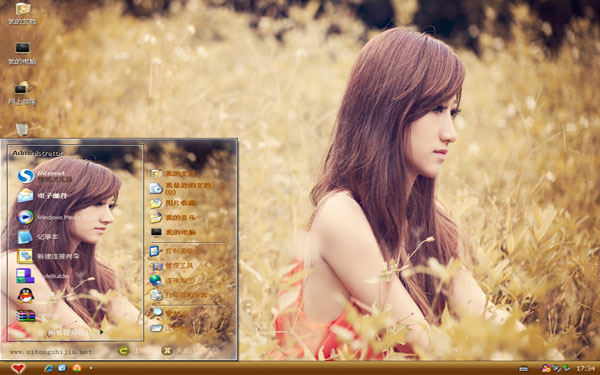Select 我的电脑 desktop icon
This screenshot has height=375, width=600.
22,53
